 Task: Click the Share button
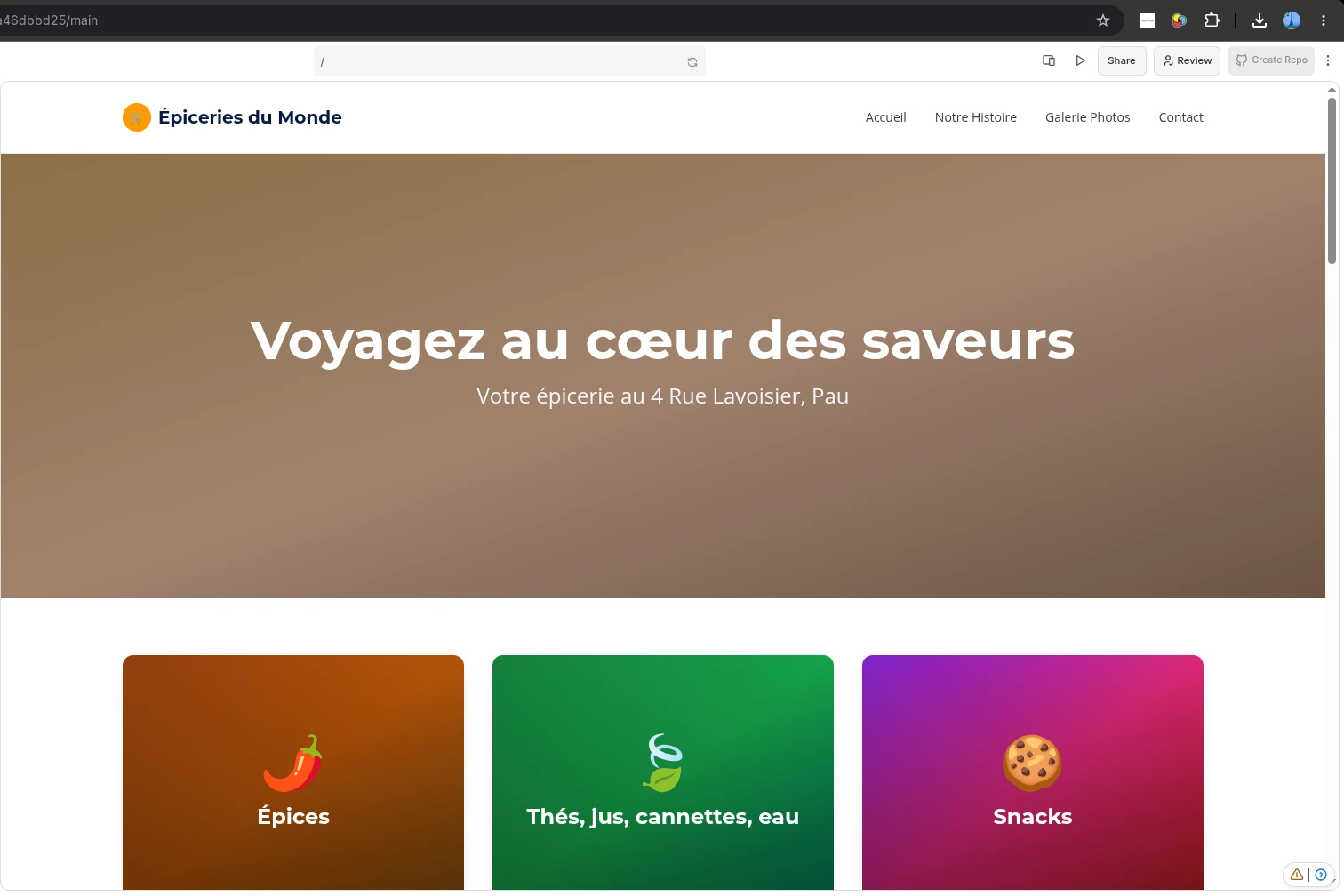1122,60
